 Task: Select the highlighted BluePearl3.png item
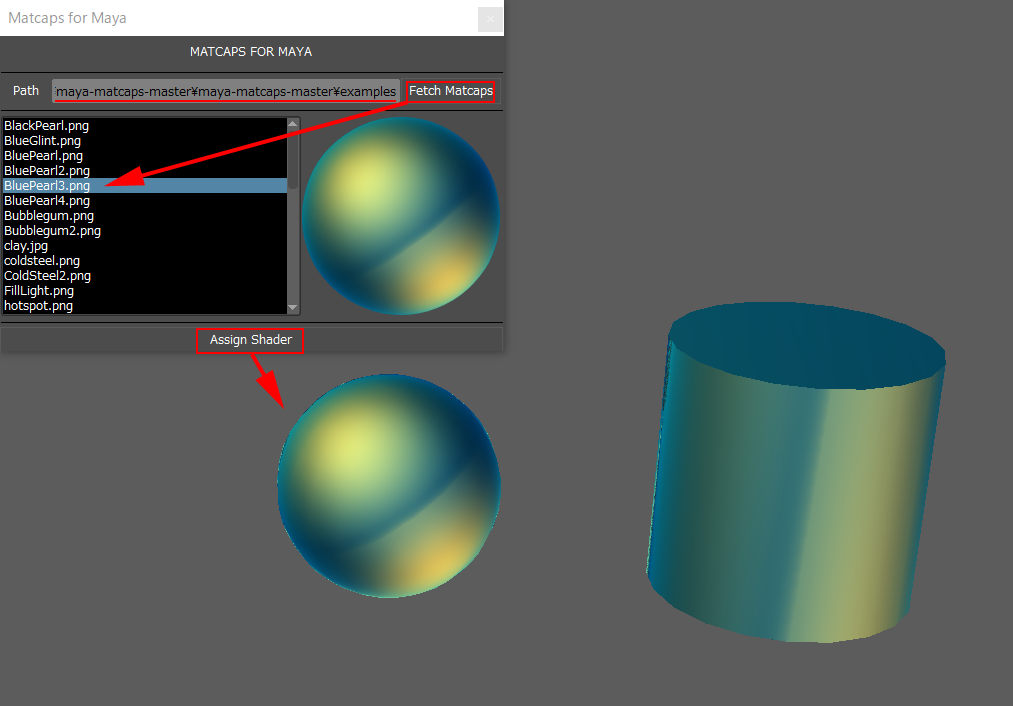pos(47,186)
